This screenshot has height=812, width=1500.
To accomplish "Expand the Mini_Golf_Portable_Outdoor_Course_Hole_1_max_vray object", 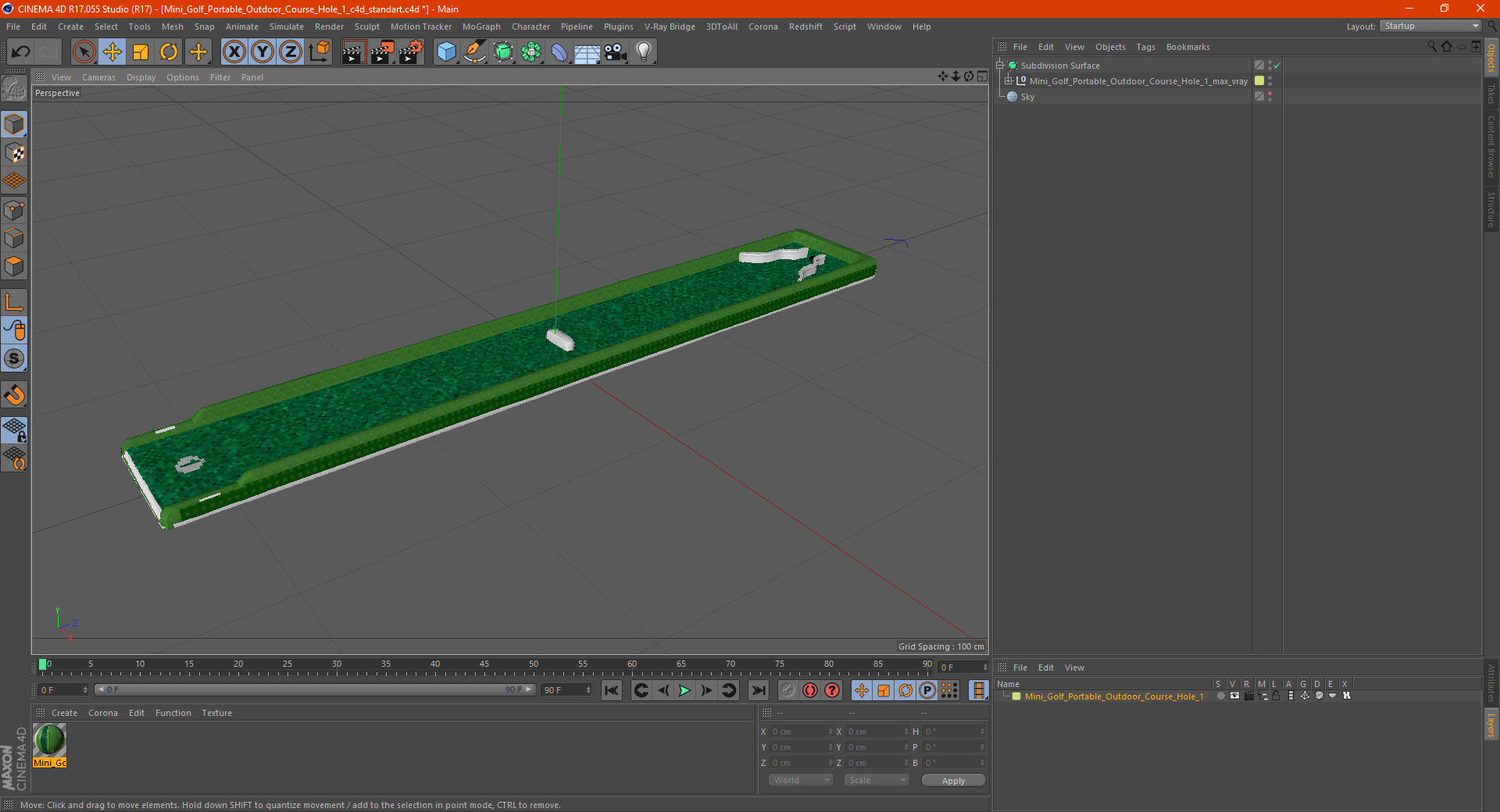I will tap(1008, 81).
